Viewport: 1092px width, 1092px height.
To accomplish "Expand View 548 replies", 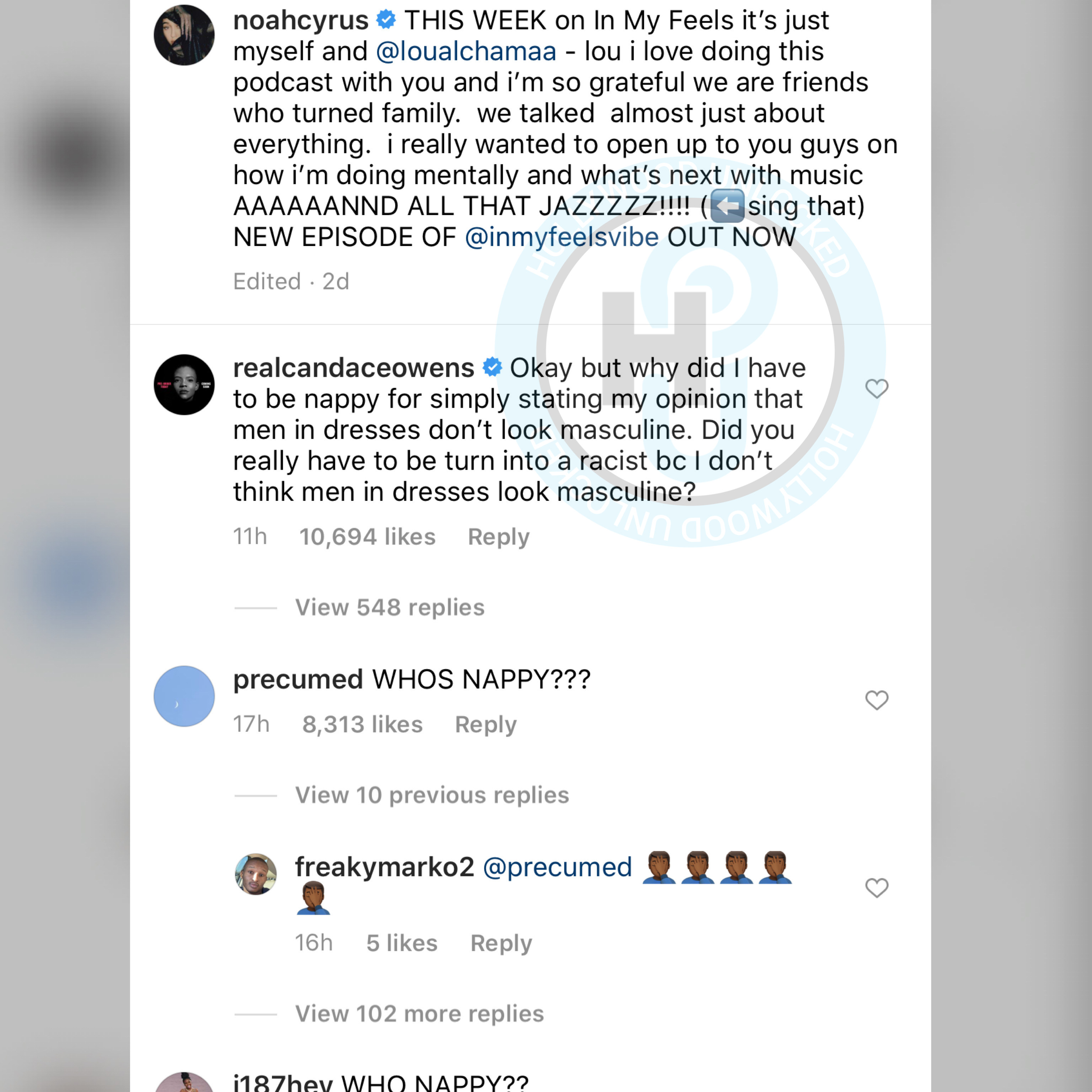I will 390,607.
